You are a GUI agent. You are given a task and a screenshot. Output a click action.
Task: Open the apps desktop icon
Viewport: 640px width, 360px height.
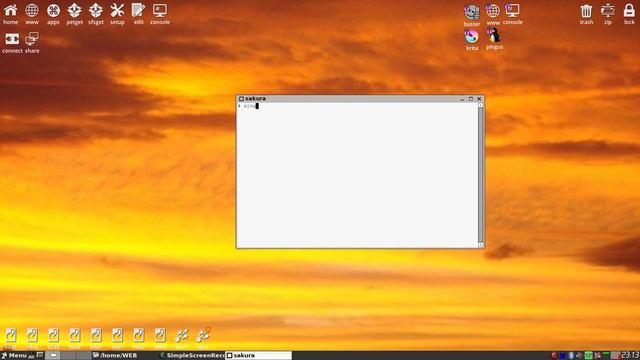(53, 14)
